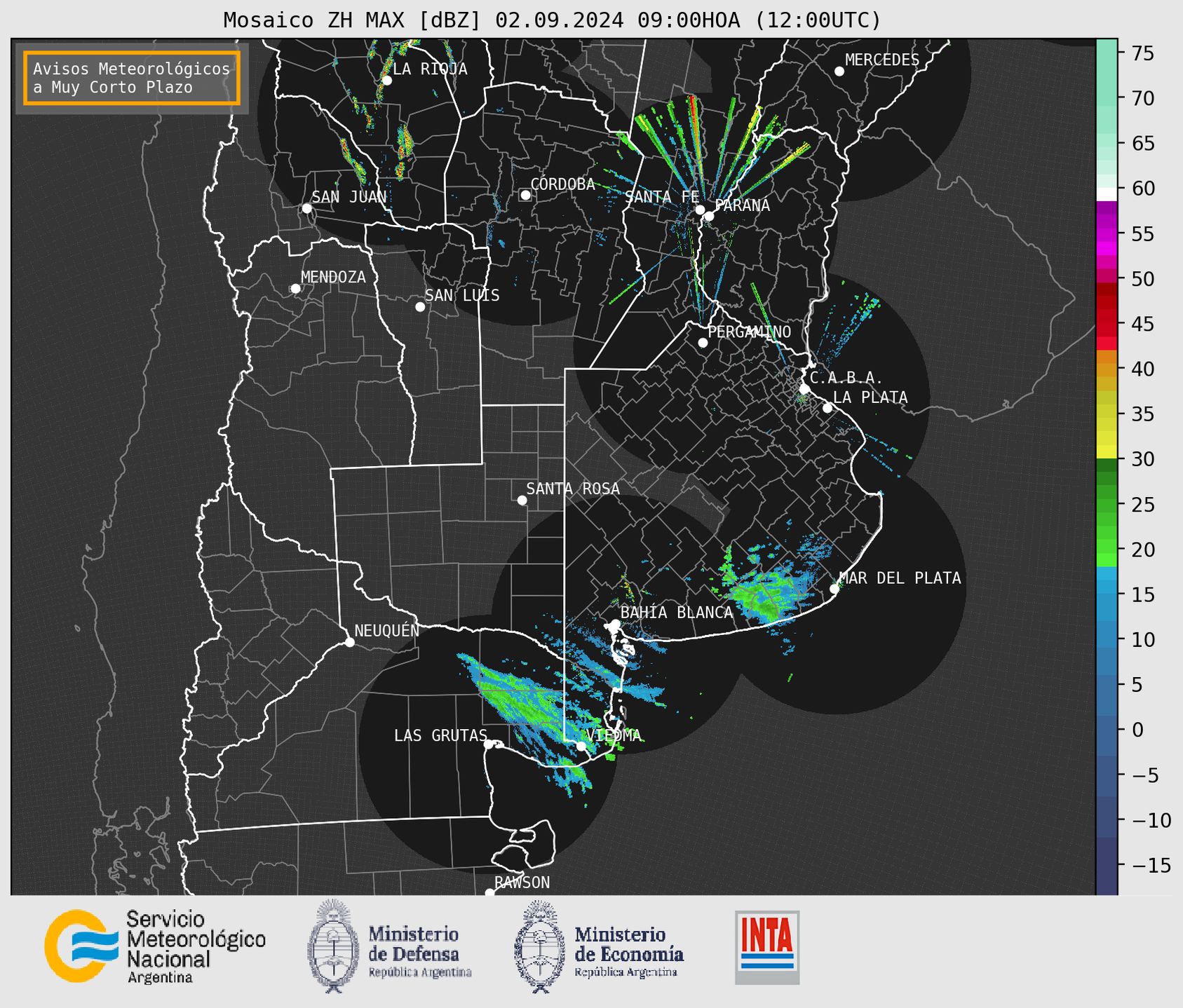Click the C.A.B.A. city marker dot
Image resolution: width=1183 pixels, height=1008 pixels.
pos(805,389)
